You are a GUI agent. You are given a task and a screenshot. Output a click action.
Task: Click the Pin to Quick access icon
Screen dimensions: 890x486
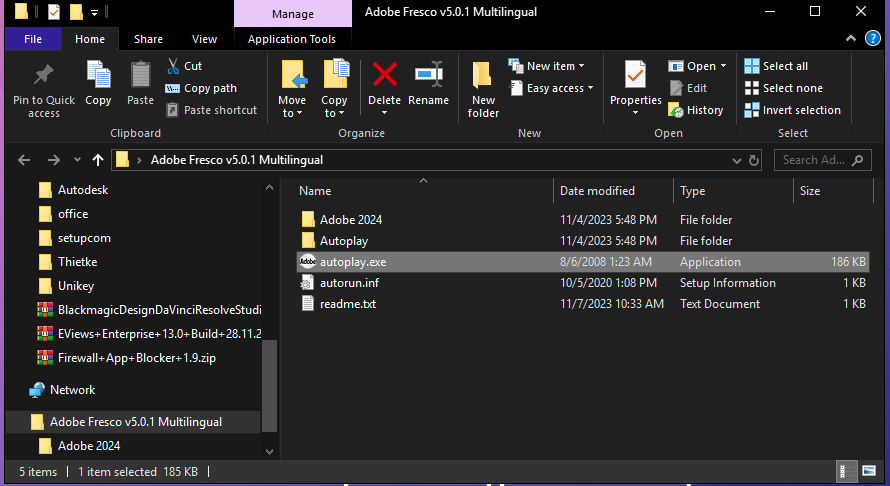tap(43, 76)
